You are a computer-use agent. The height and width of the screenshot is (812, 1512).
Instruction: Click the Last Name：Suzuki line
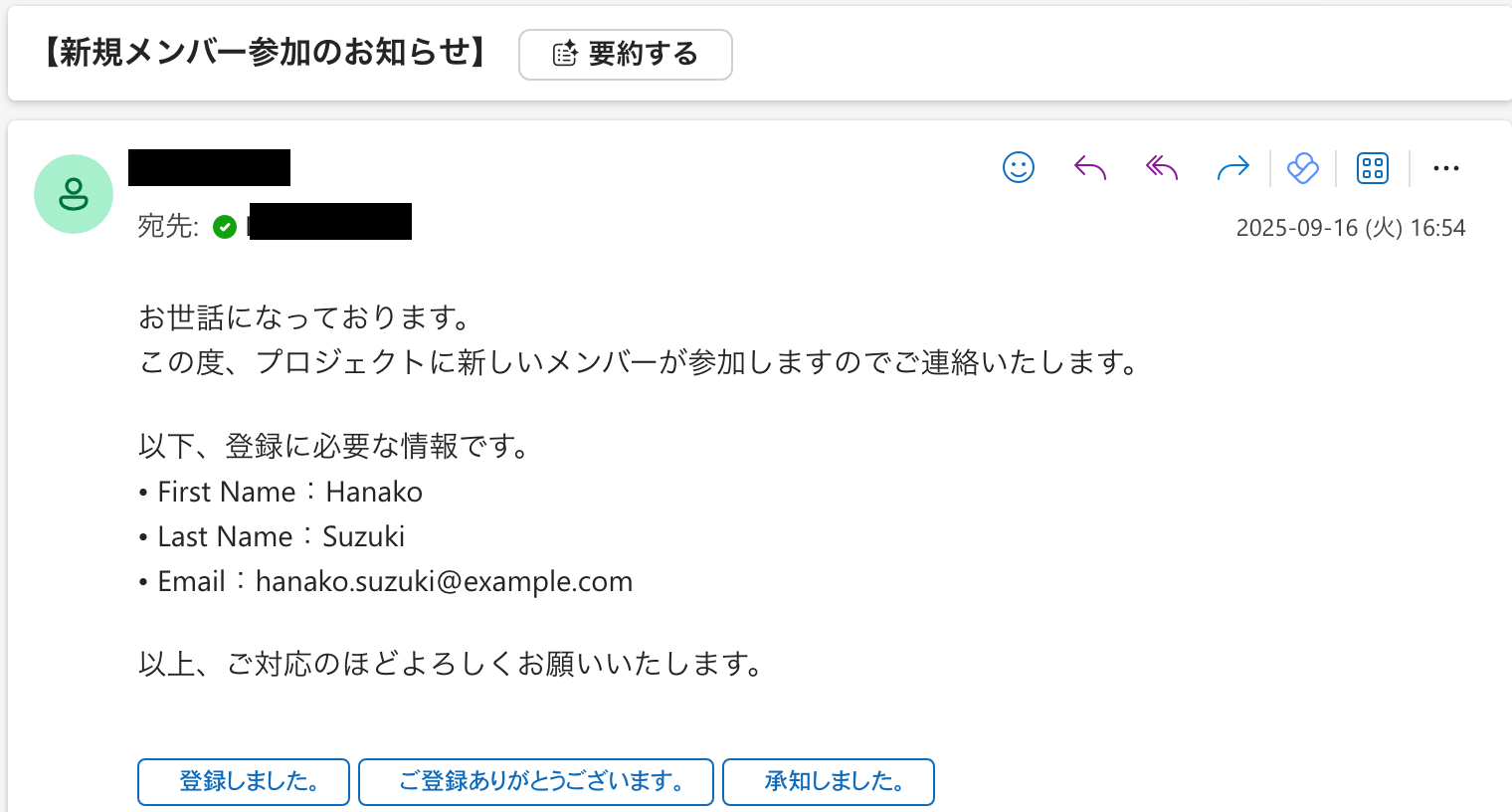tap(281, 536)
